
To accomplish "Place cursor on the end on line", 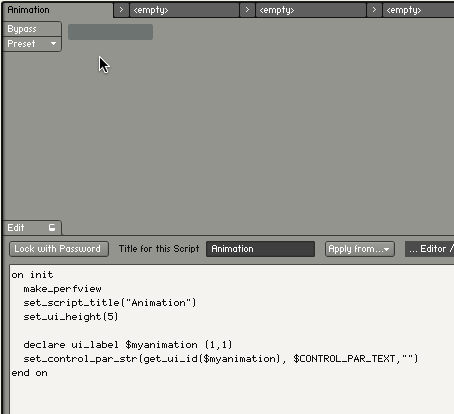I will 29,373.
